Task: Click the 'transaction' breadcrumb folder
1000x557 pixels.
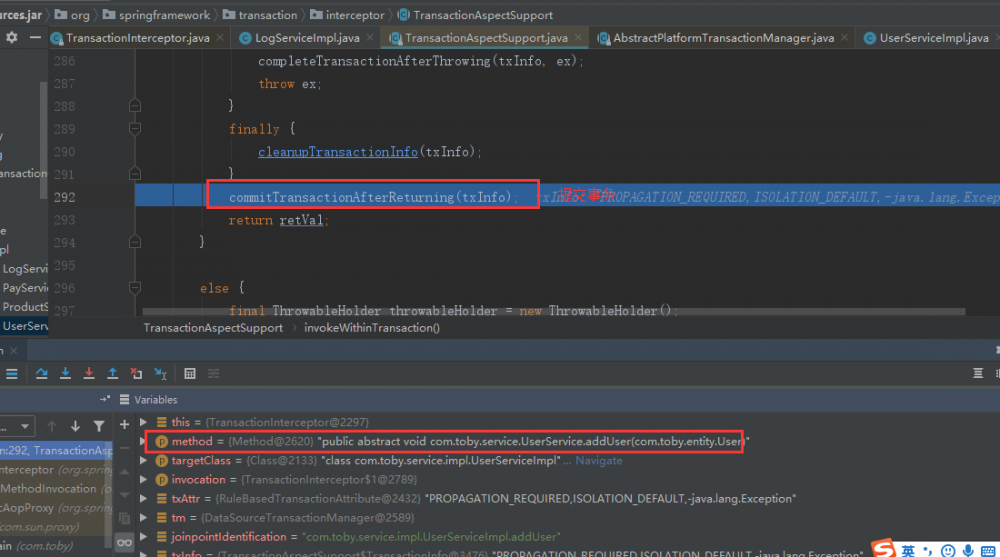Action: pos(260,15)
